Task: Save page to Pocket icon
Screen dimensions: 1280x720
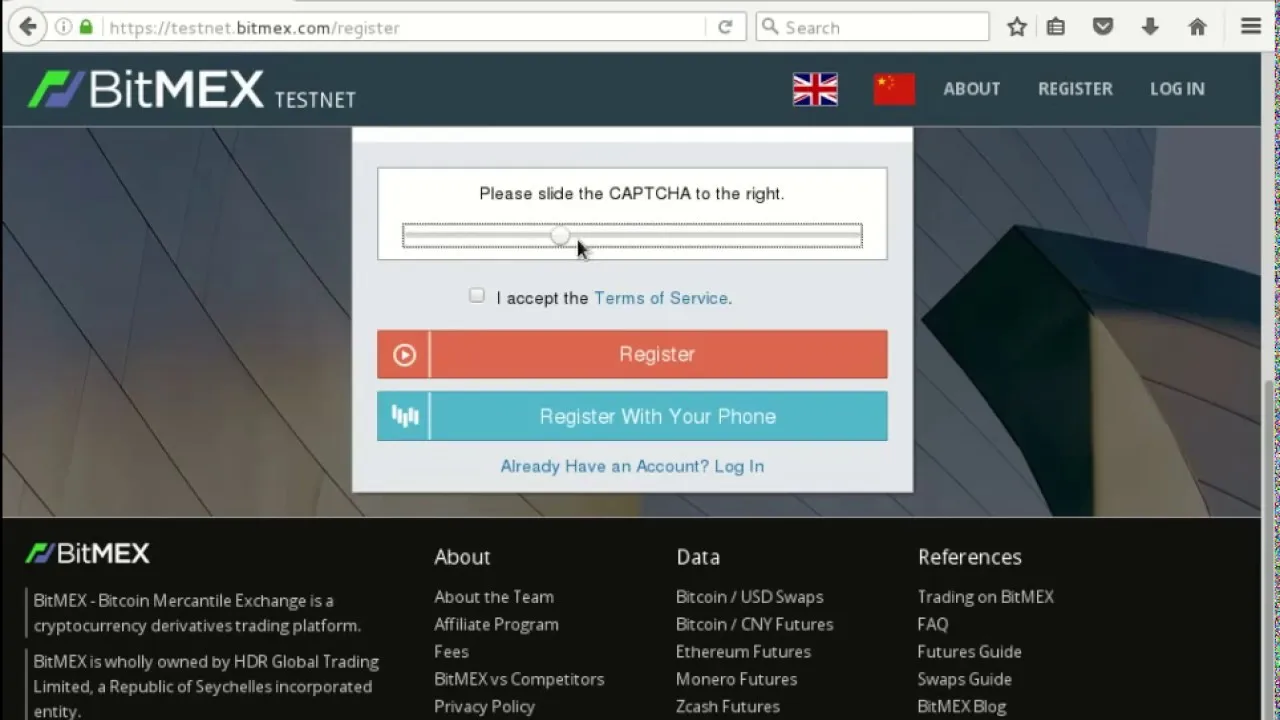Action: point(1103,27)
